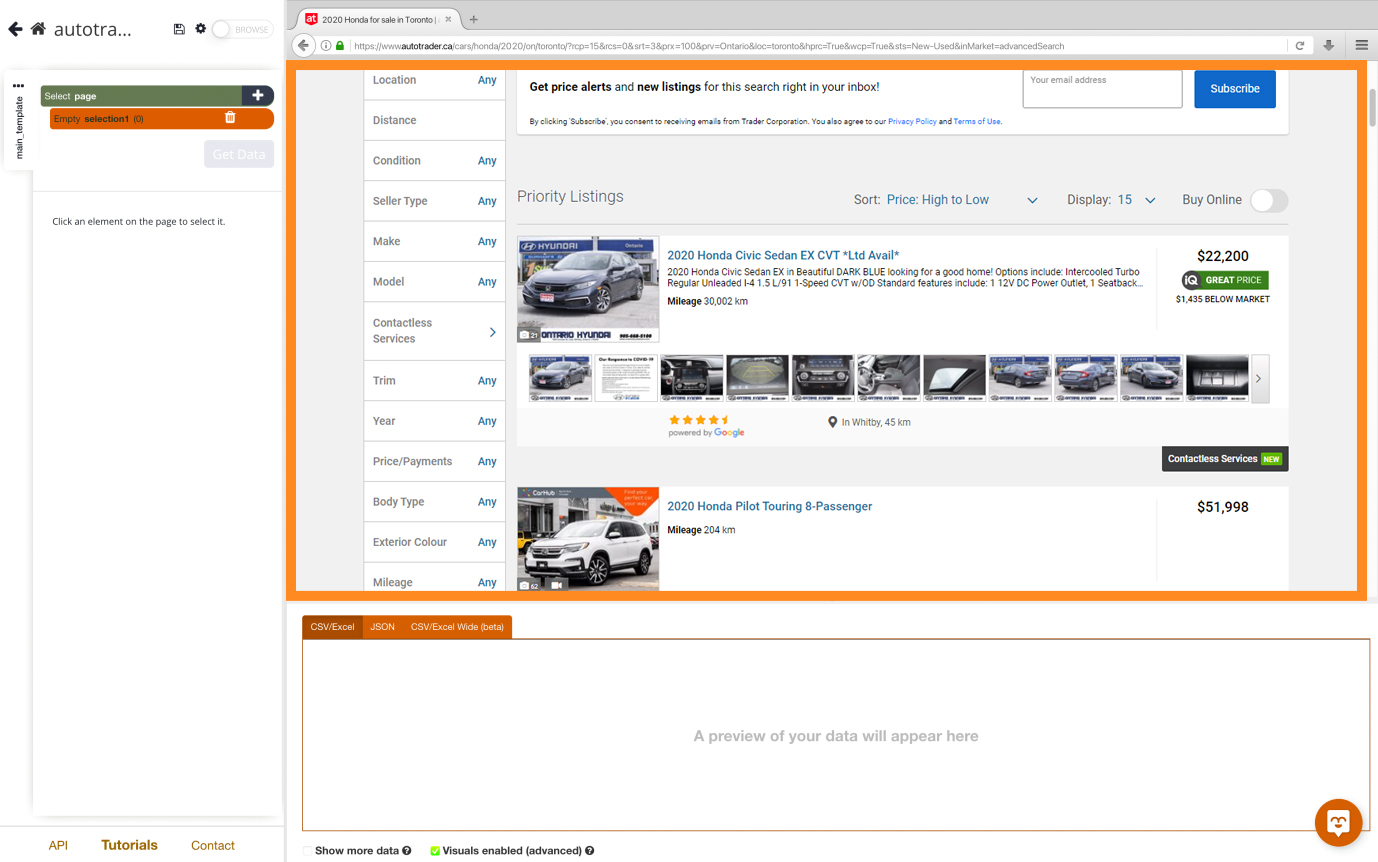Click video icon on Honda Pilot photo
Screen dimensions: 1378x862
(x=557, y=585)
